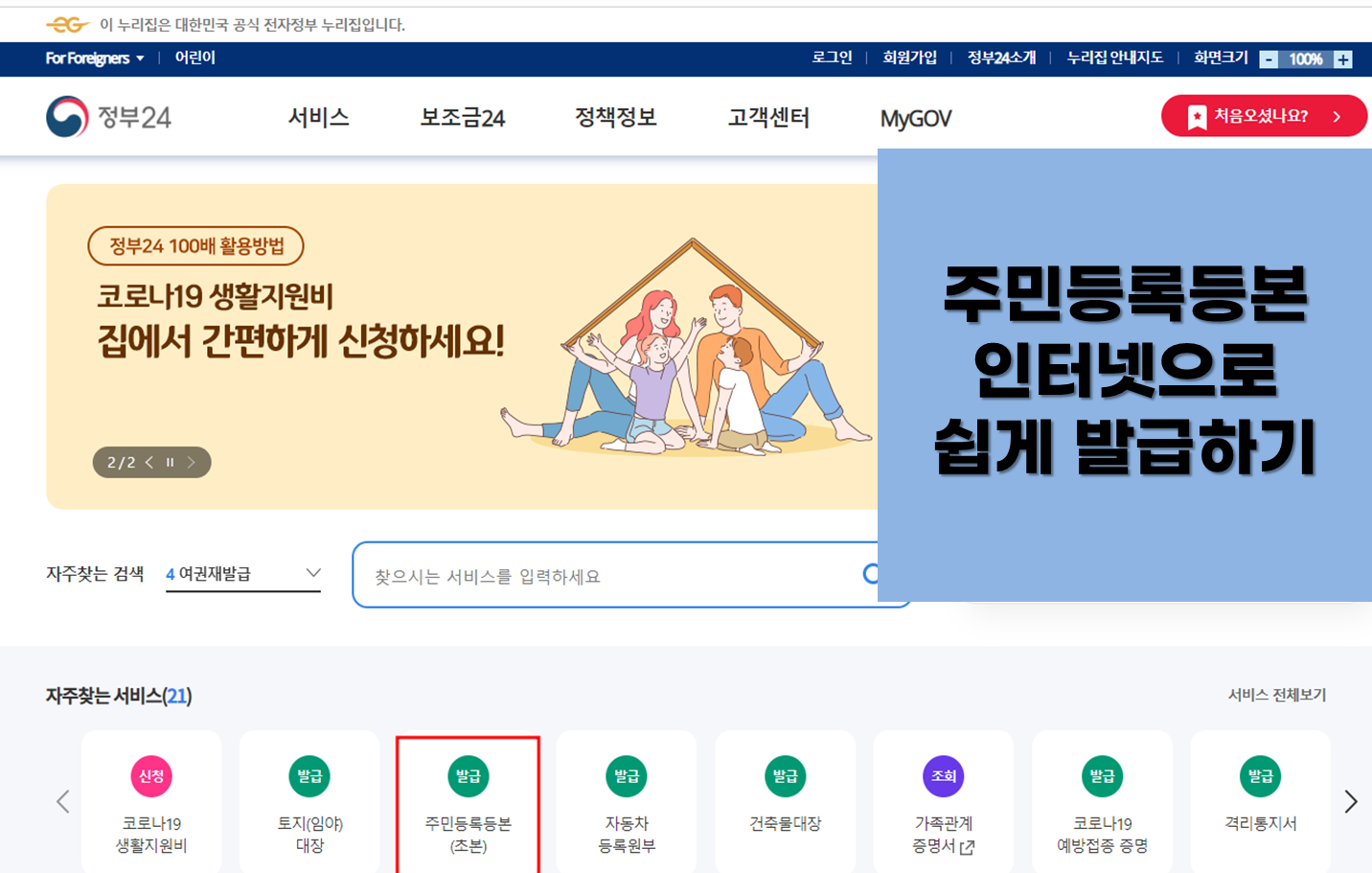The width and height of the screenshot is (1372, 873).
Task: Open the 격리통지서 발급 service
Action: [1260, 801]
